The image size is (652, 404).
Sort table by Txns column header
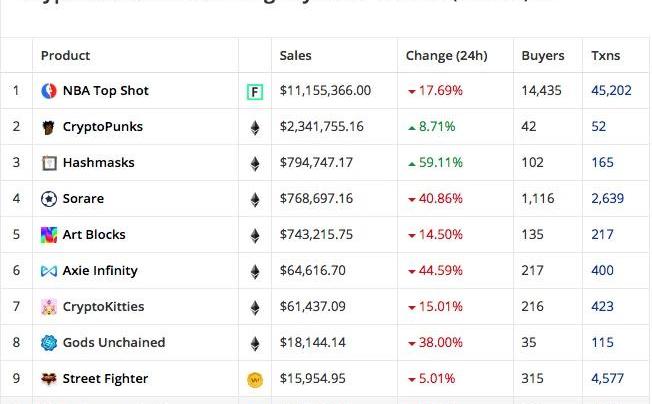tap(605, 56)
